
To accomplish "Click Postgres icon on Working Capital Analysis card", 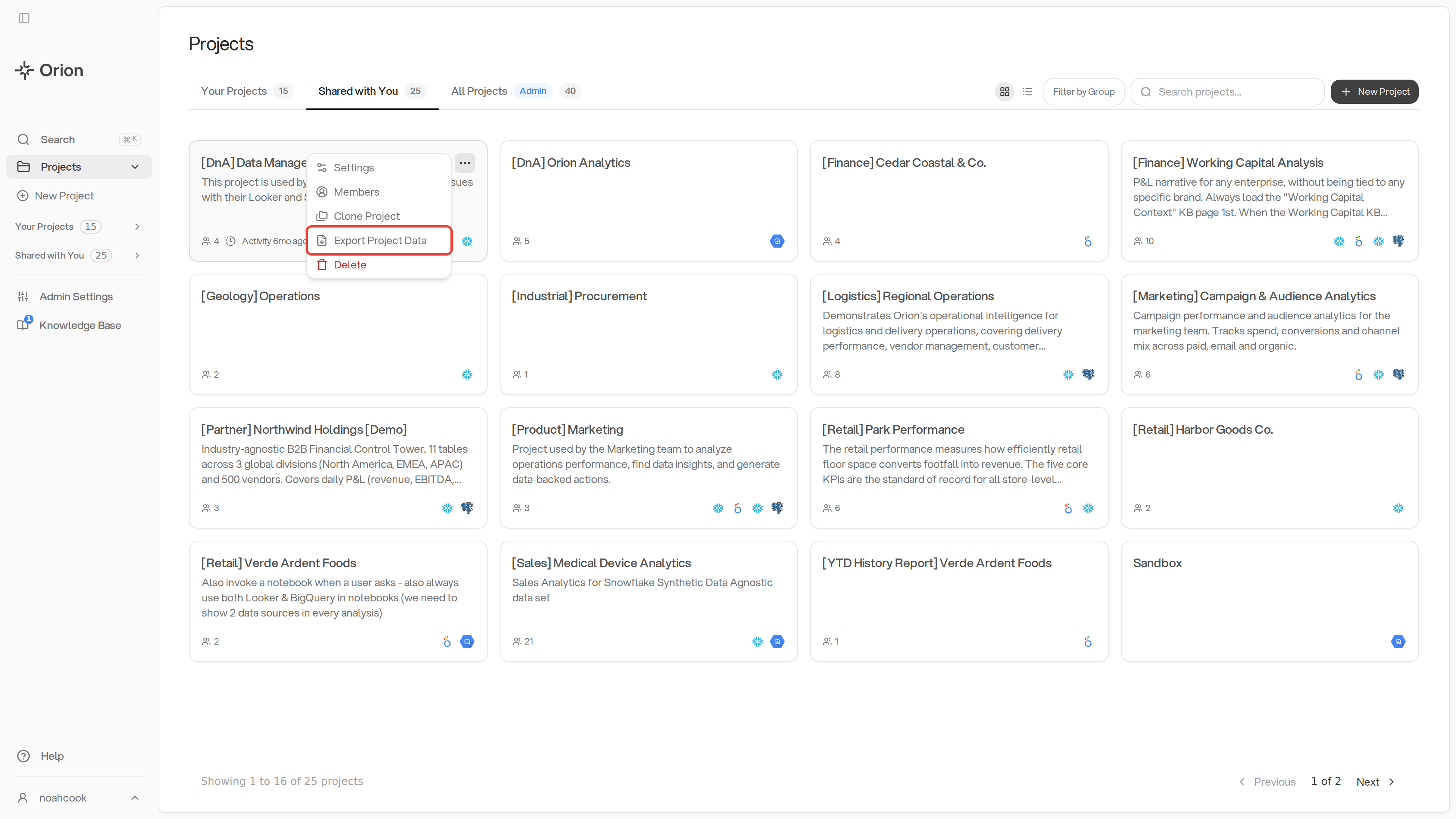I will pyautogui.click(x=1398, y=242).
